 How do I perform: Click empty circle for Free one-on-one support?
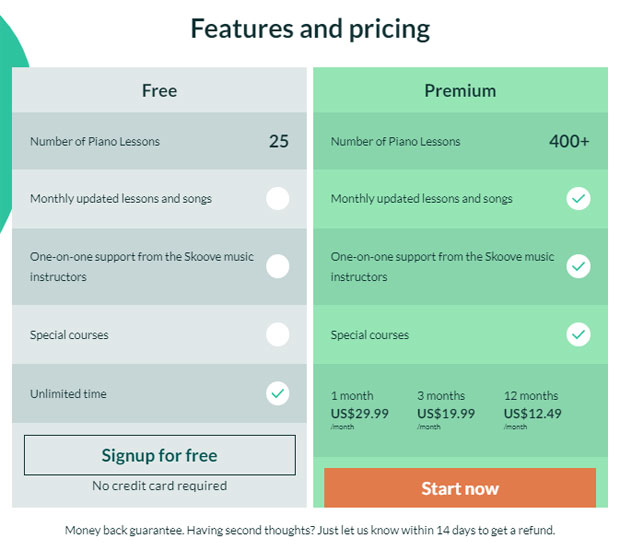[278, 266]
